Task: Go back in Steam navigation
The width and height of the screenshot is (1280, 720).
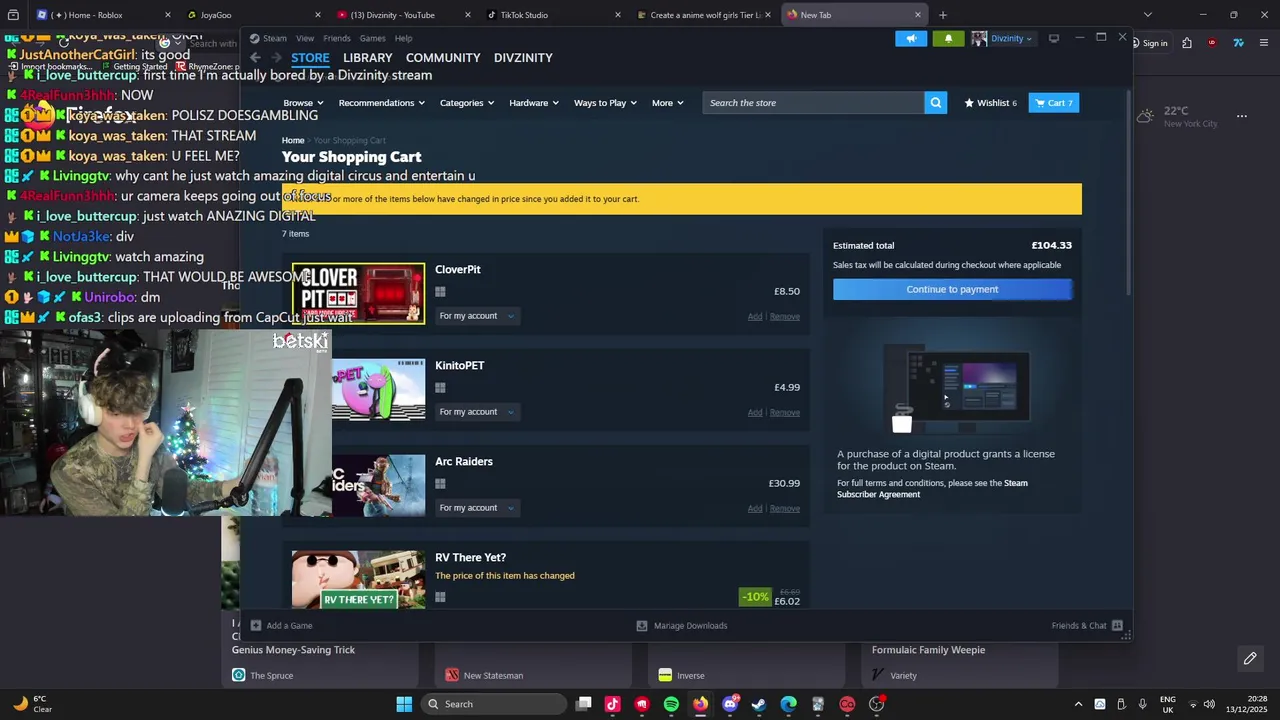Action: point(255,58)
